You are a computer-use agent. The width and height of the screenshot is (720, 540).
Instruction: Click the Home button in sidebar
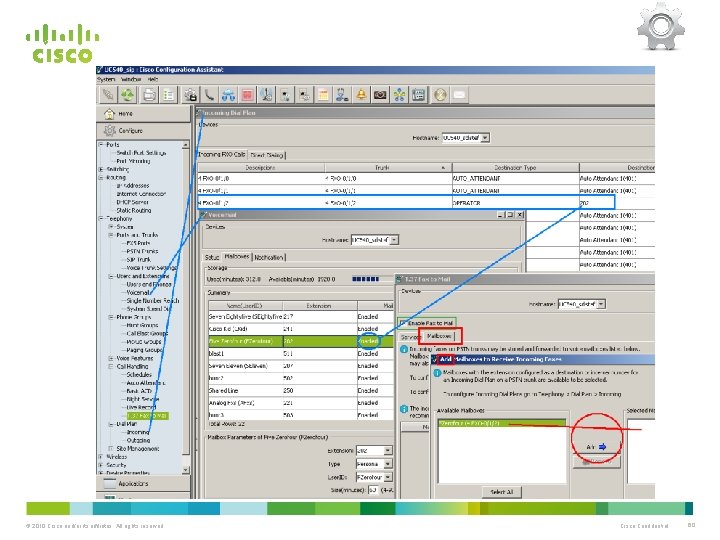coord(143,113)
